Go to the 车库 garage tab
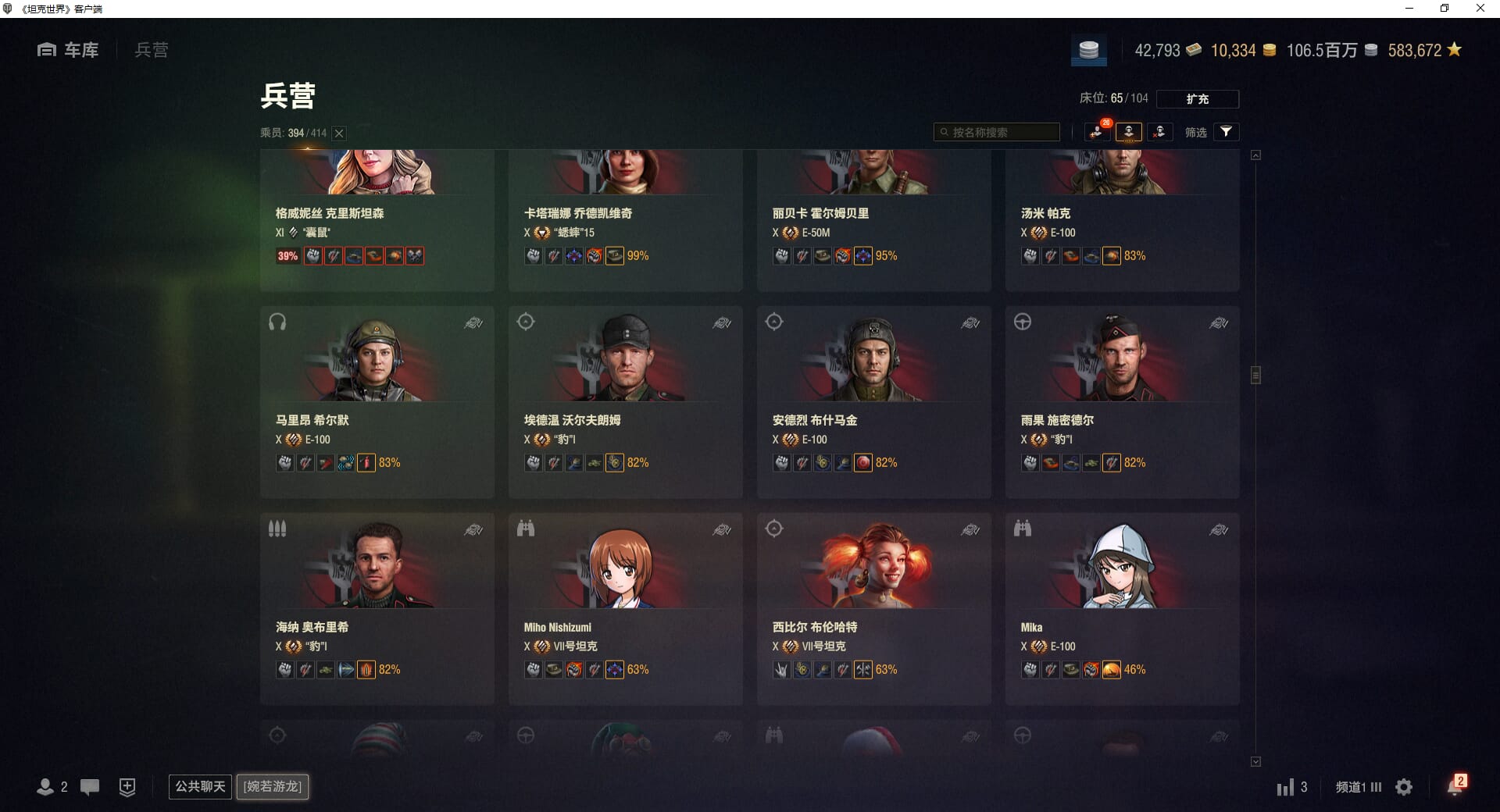 68,50
